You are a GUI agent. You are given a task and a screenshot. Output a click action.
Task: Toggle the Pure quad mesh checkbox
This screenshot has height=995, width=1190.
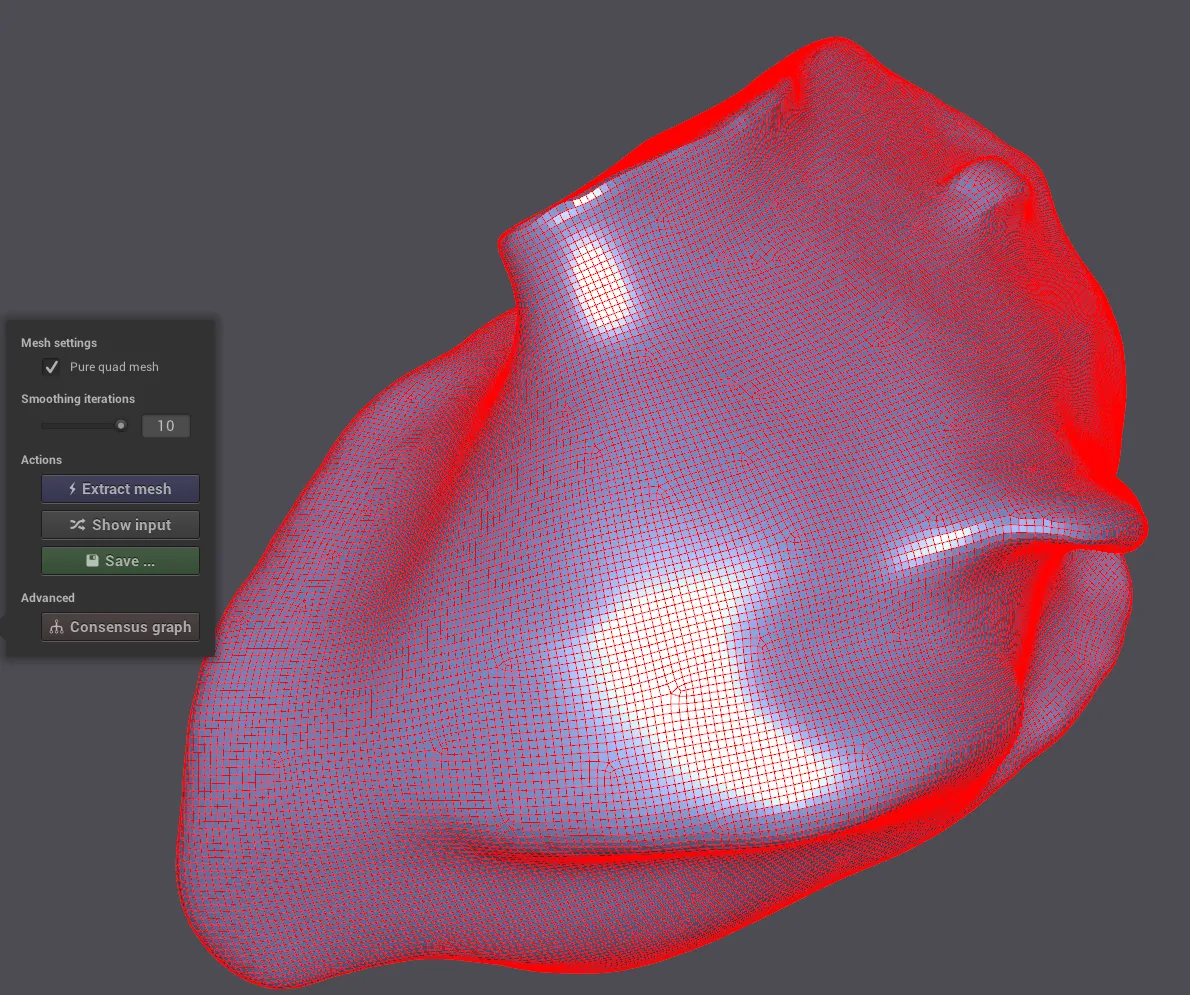52,367
